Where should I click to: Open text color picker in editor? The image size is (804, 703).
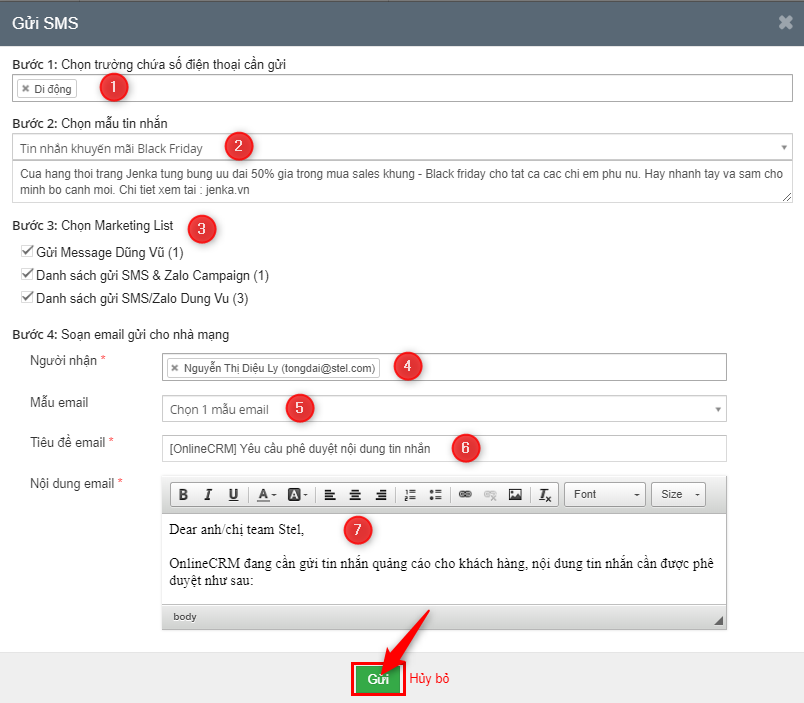[267, 495]
